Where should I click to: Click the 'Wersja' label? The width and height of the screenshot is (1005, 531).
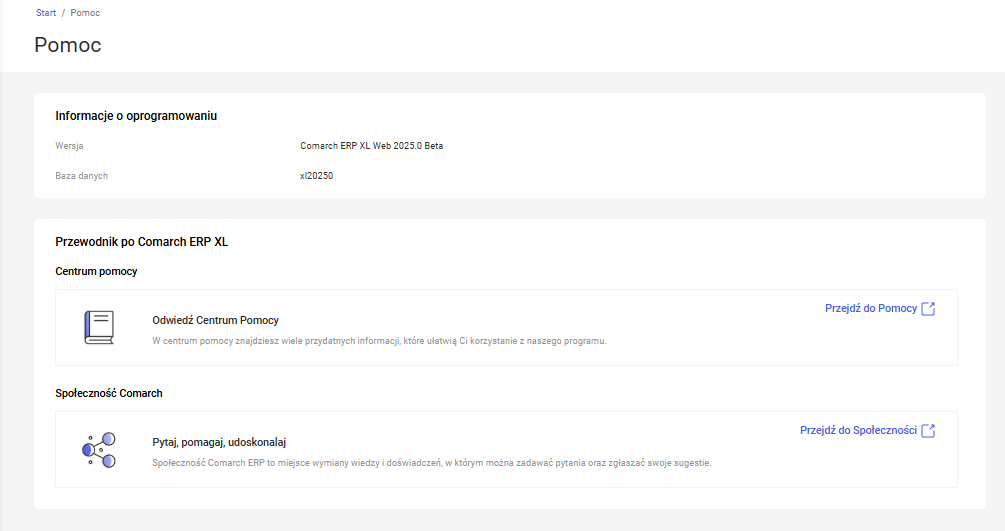click(x=69, y=146)
